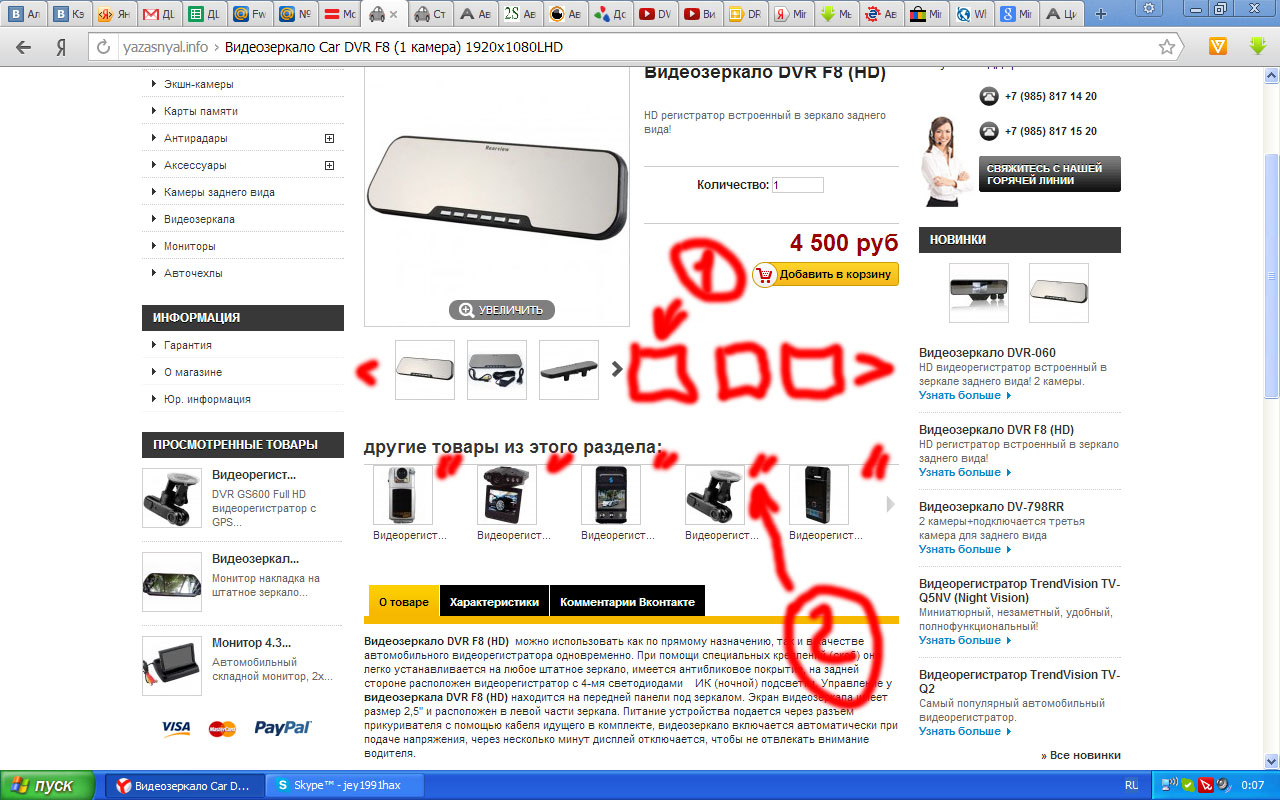Open the viewed 'Монитор 4.3...' product

tap(252, 643)
